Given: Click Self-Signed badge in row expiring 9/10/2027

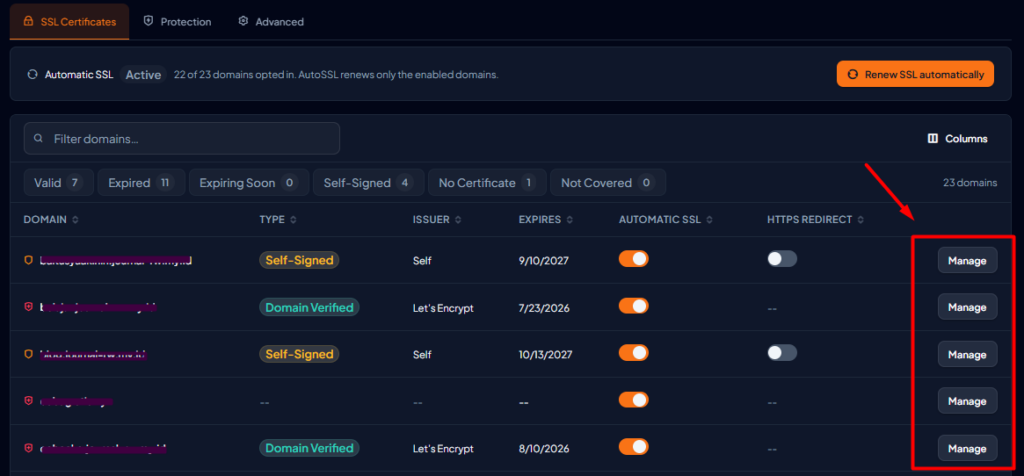Looking at the screenshot, I should click(299, 260).
